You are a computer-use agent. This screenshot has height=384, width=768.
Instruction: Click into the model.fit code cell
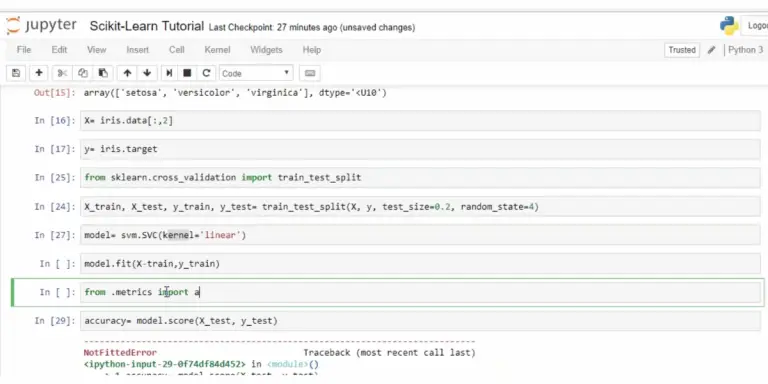pos(420,264)
